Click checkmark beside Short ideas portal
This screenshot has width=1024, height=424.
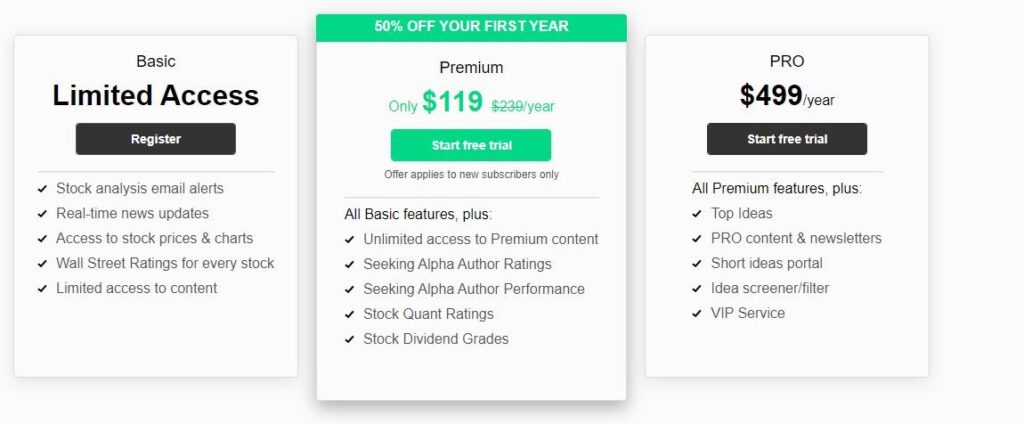coord(697,264)
